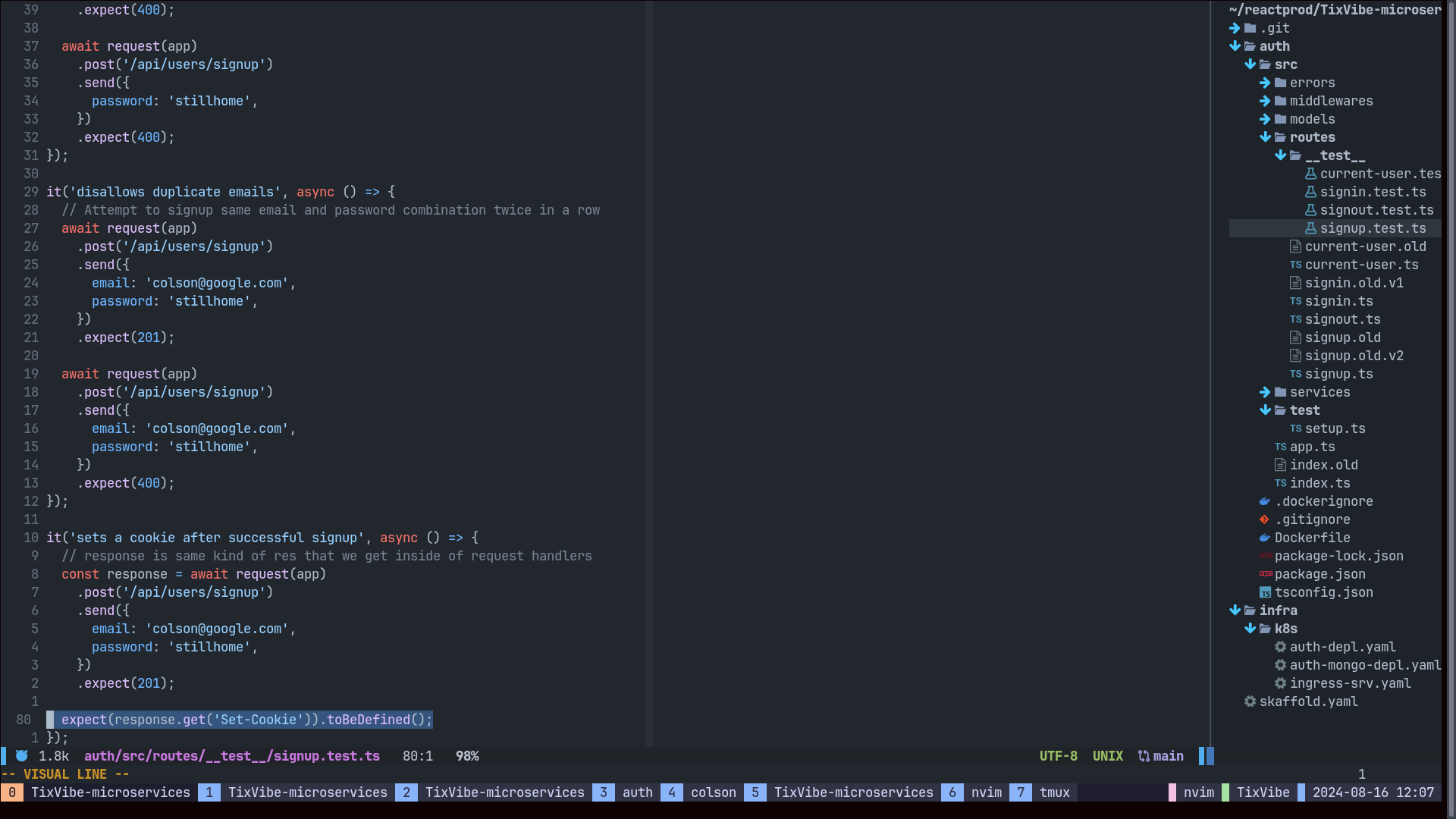Collapse the infra folder arrow
This screenshot has width=1456, height=819.
tap(1235, 610)
